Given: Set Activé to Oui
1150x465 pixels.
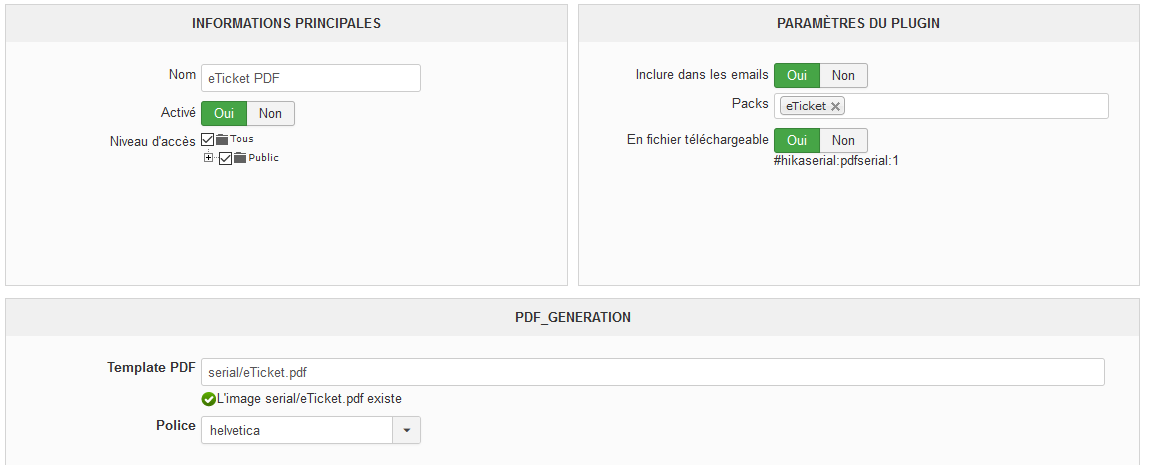Looking at the screenshot, I should coord(224,113).
